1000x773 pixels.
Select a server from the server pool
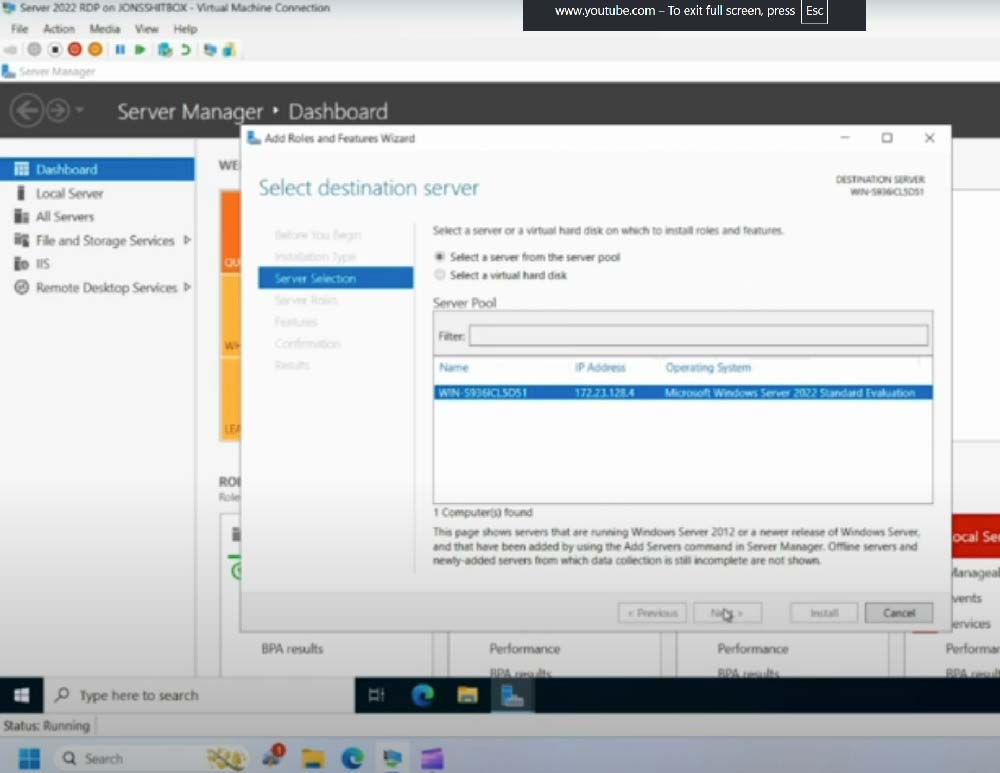click(x=440, y=257)
